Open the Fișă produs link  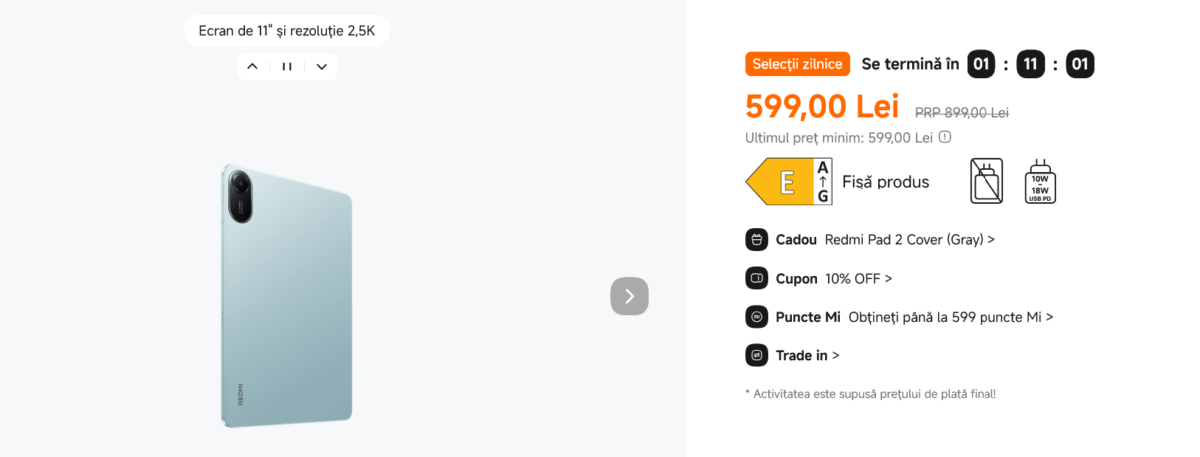click(885, 182)
